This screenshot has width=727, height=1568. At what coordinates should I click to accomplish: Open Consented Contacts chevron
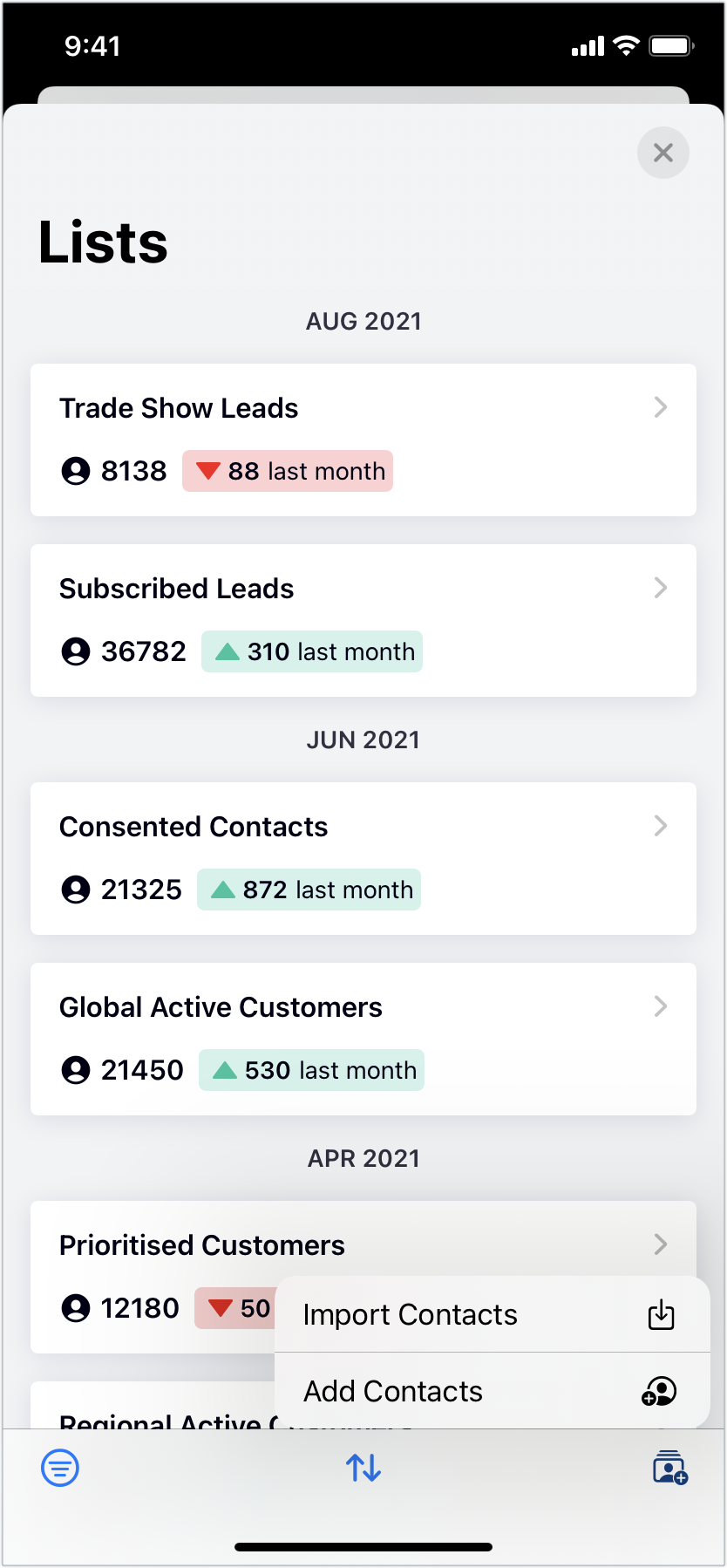pyautogui.click(x=661, y=826)
